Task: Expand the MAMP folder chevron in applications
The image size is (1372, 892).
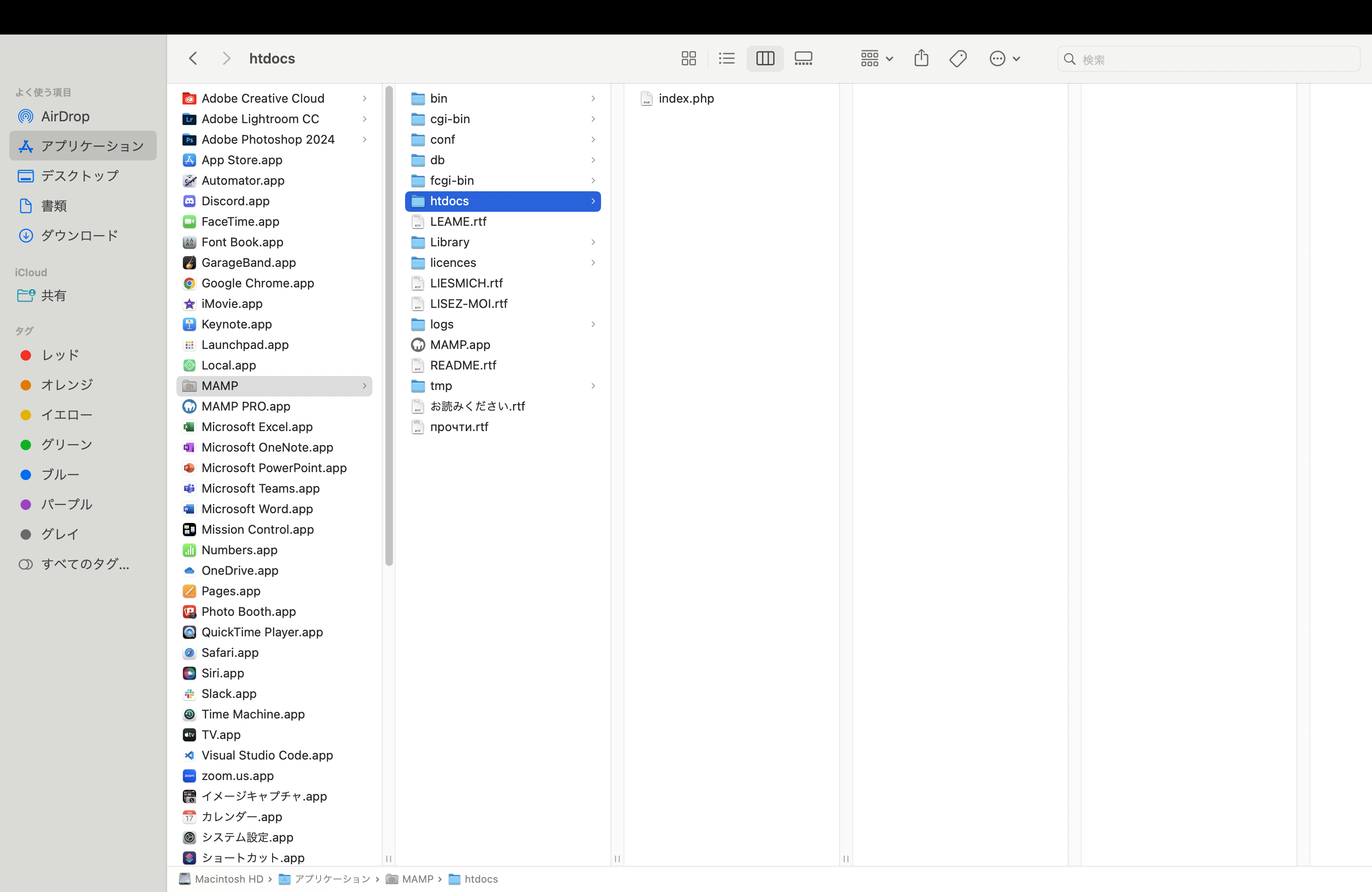Action: click(x=364, y=386)
